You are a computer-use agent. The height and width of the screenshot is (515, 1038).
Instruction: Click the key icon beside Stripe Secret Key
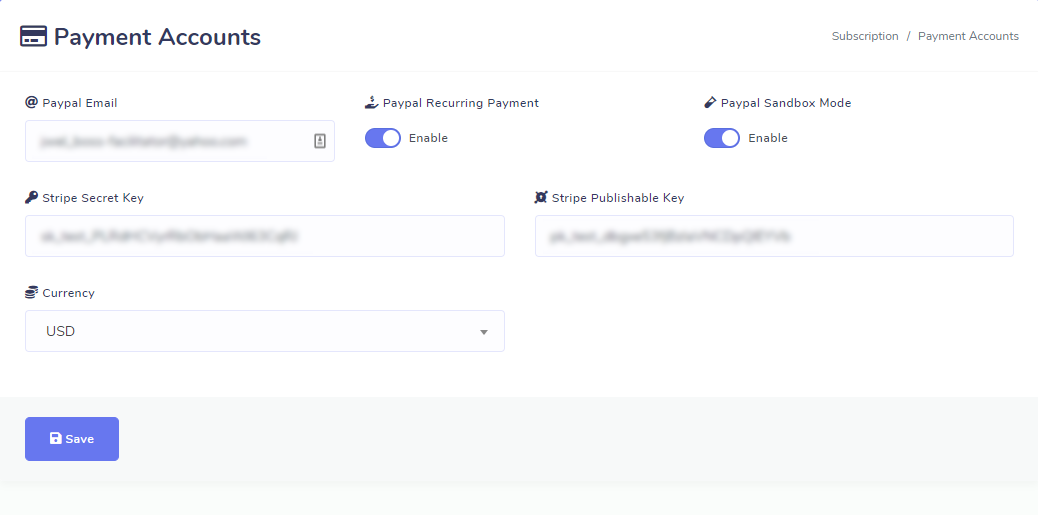pos(31,197)
